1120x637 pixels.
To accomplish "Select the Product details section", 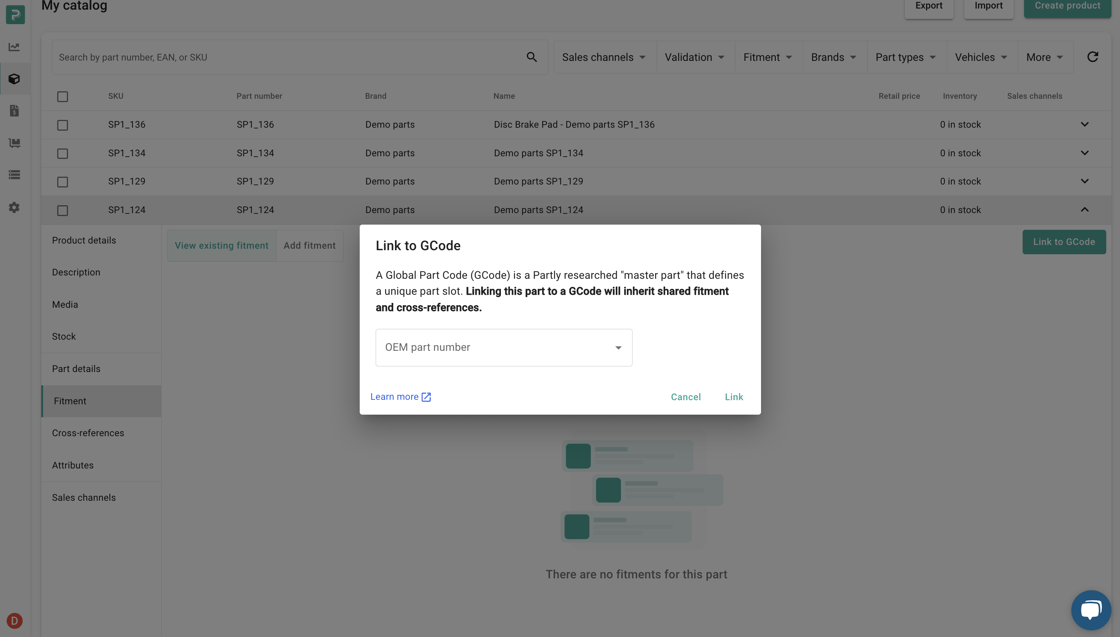I will point(101,241).
